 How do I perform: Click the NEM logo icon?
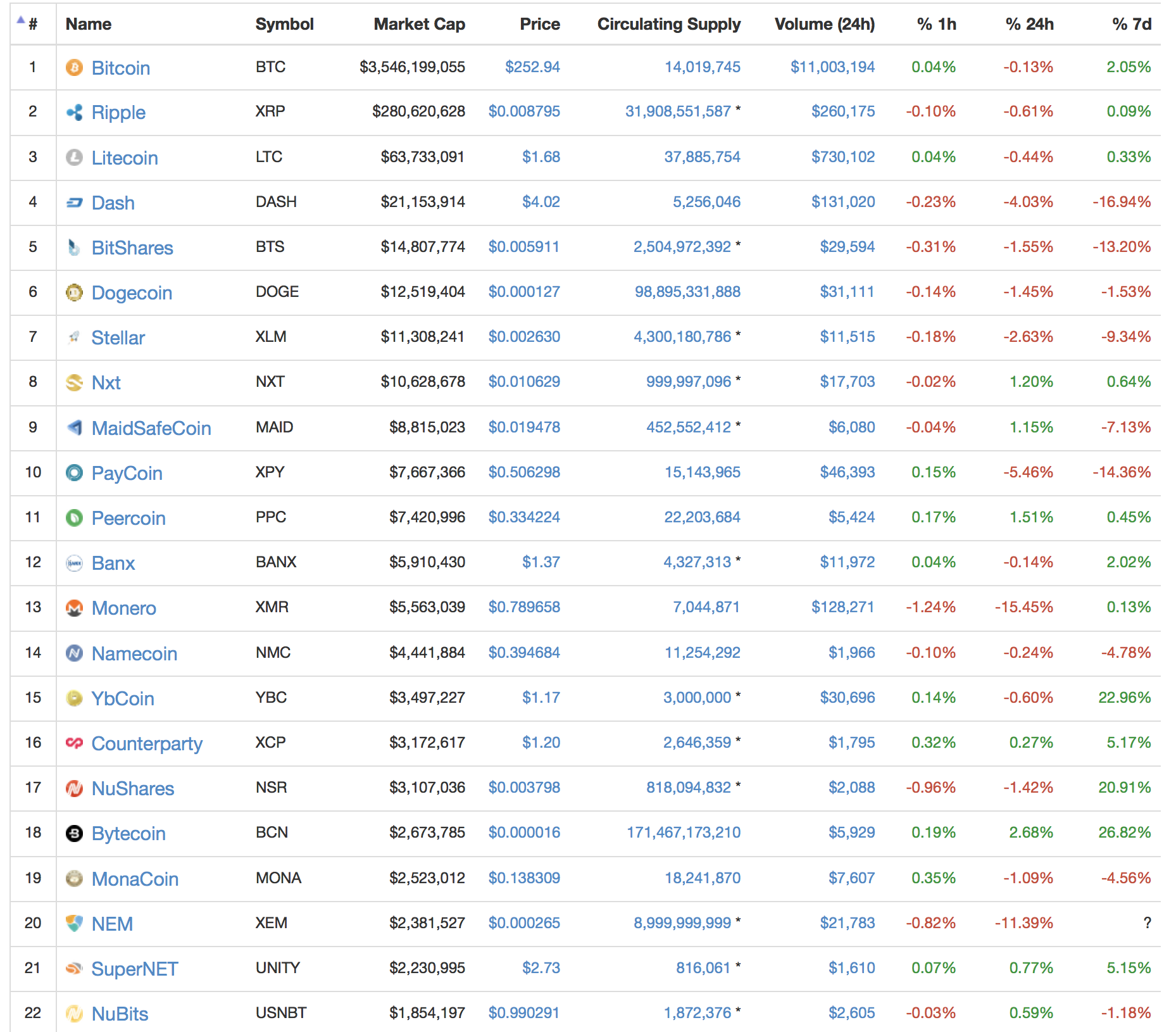[x=74, y=924]
